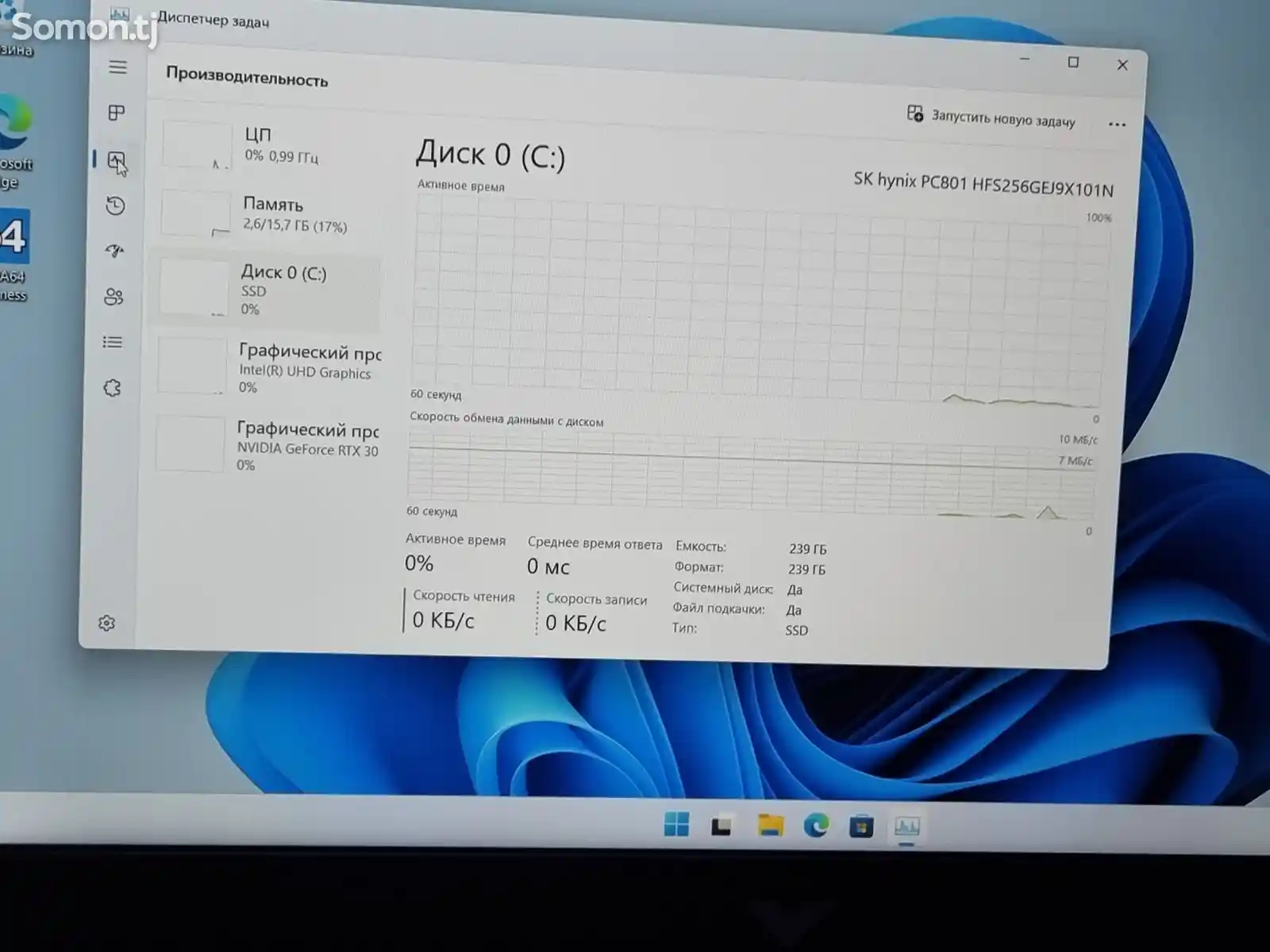Viewport: 1270px width, 952px height.
Task: Click the Емкость 239 ГБ value
Action: [x=807, y=549]
